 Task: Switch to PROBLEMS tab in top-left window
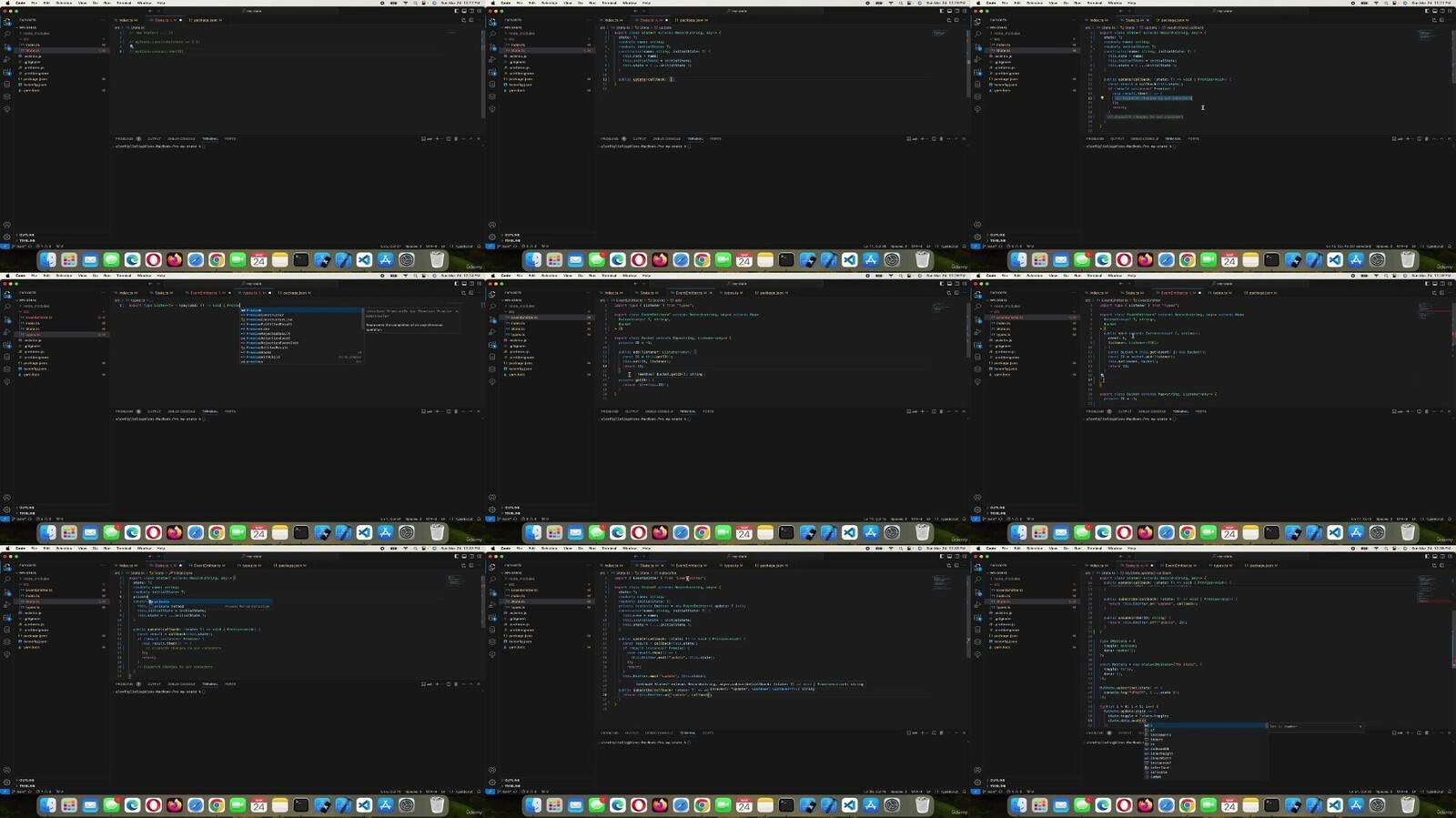tap(125, 139)
